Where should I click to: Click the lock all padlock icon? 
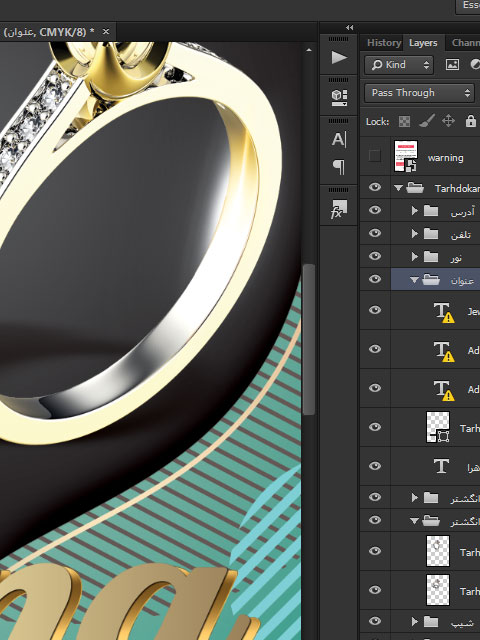[471, 121]
